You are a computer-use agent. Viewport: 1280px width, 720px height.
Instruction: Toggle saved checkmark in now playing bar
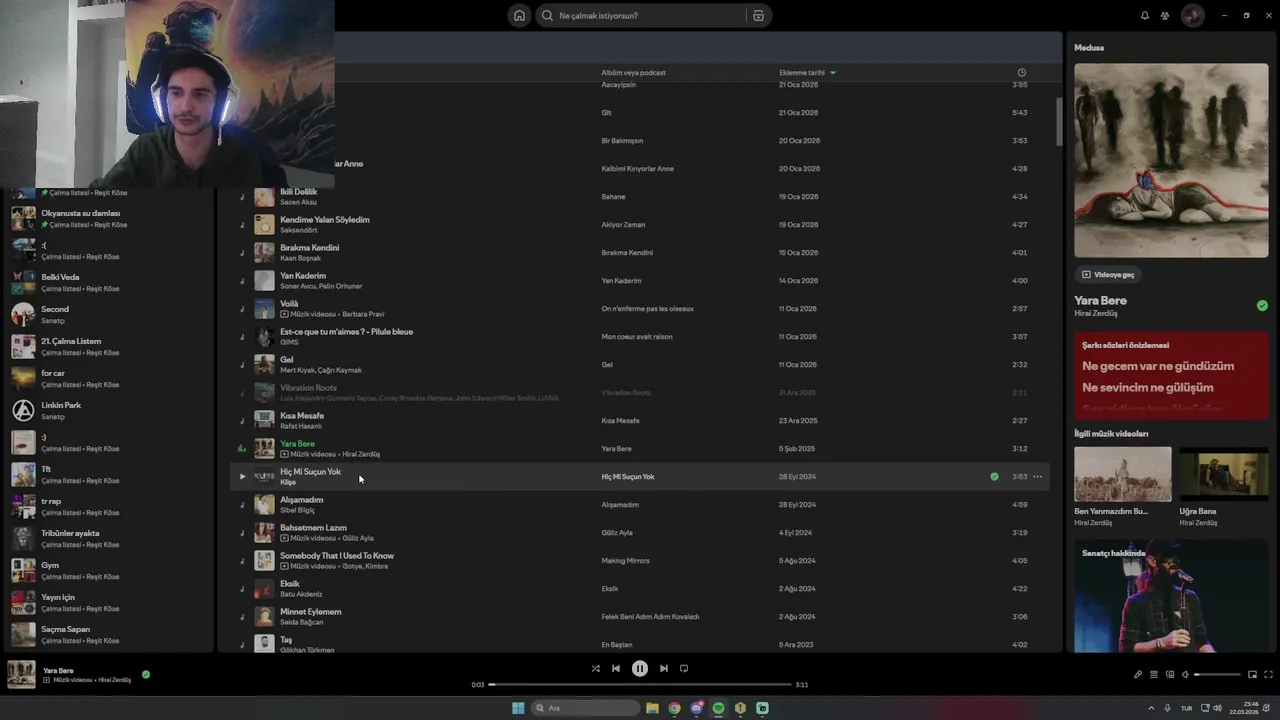(146, 674)
